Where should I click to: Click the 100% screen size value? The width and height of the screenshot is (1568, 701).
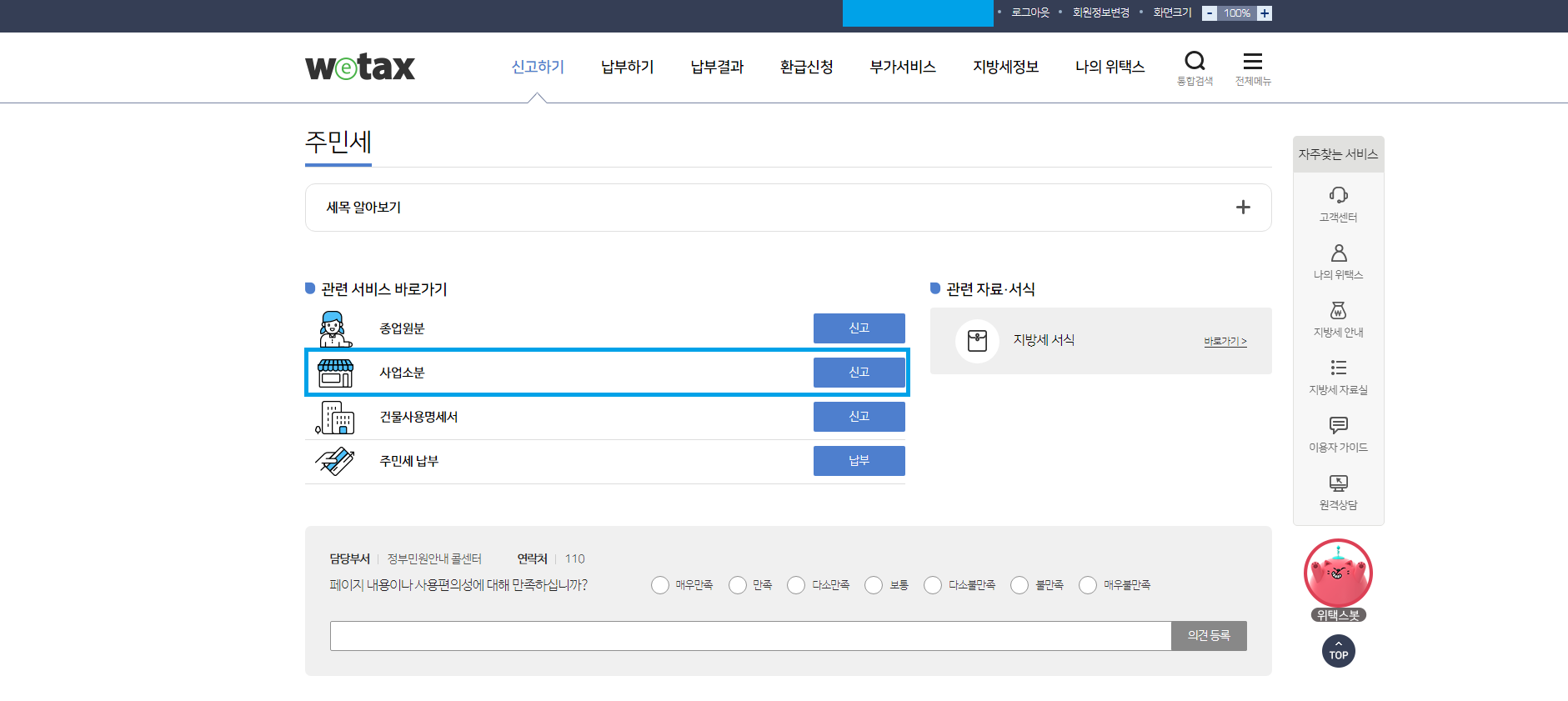pyautogui.click(x=1237, y=13)
